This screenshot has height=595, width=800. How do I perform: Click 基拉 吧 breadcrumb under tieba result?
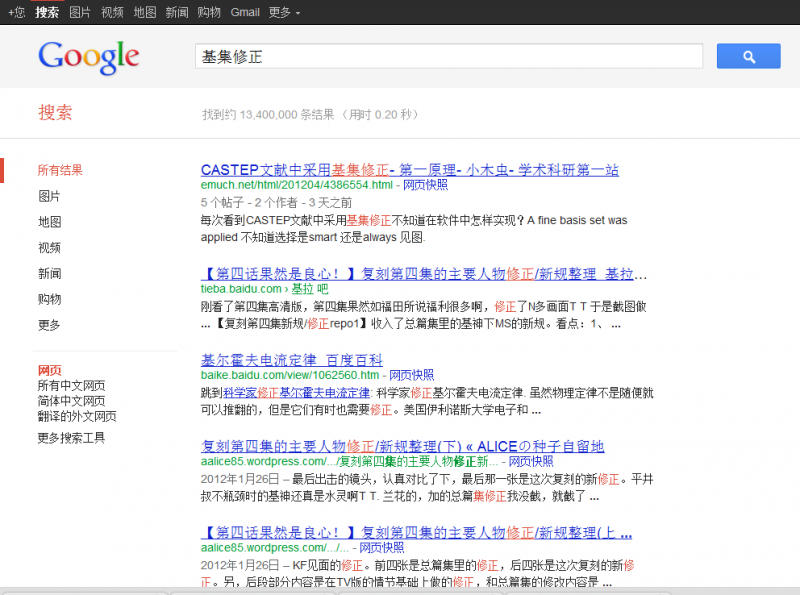click(x=310, y=289)
